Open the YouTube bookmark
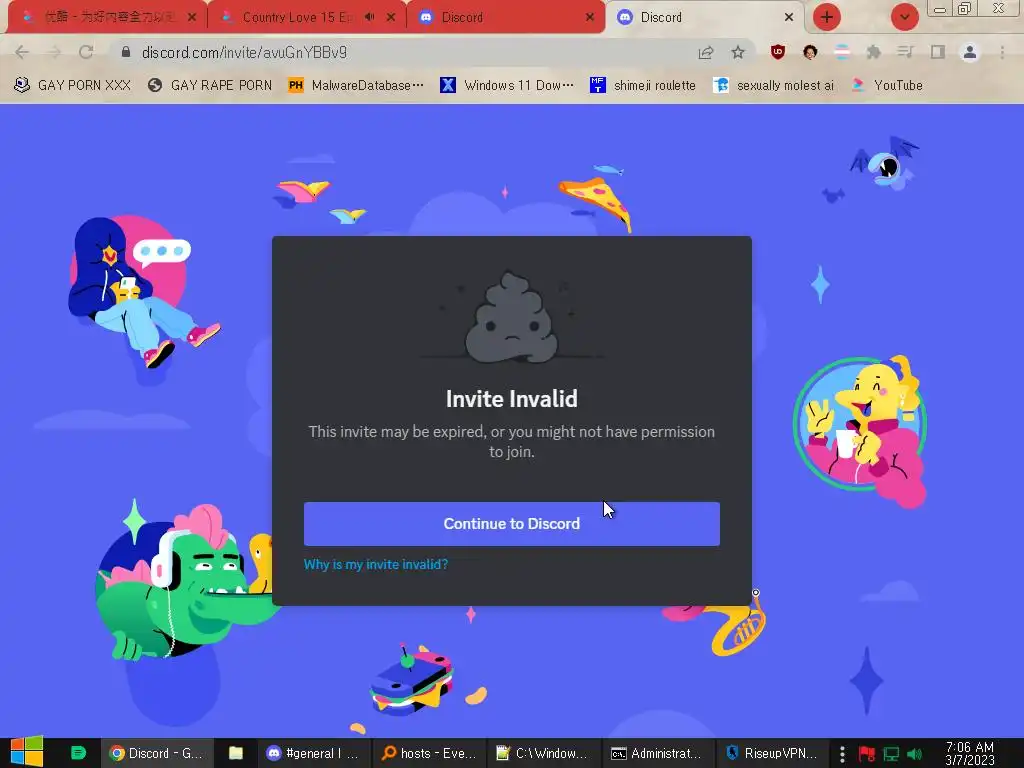The image size is (1024, 768). pos(887,85)
